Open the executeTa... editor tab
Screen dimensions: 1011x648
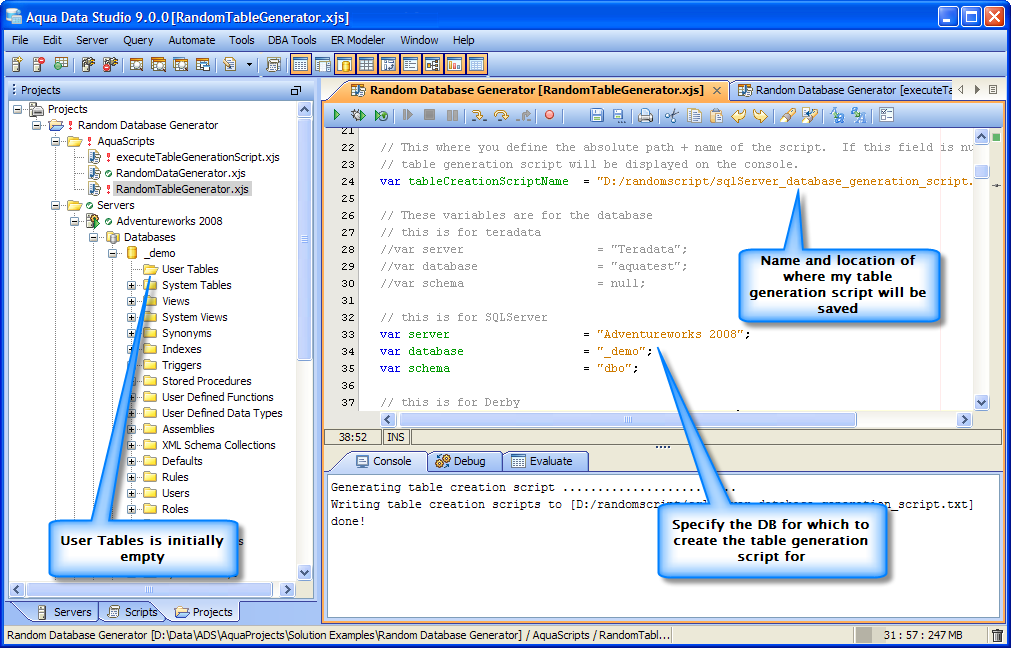(845, 90)
